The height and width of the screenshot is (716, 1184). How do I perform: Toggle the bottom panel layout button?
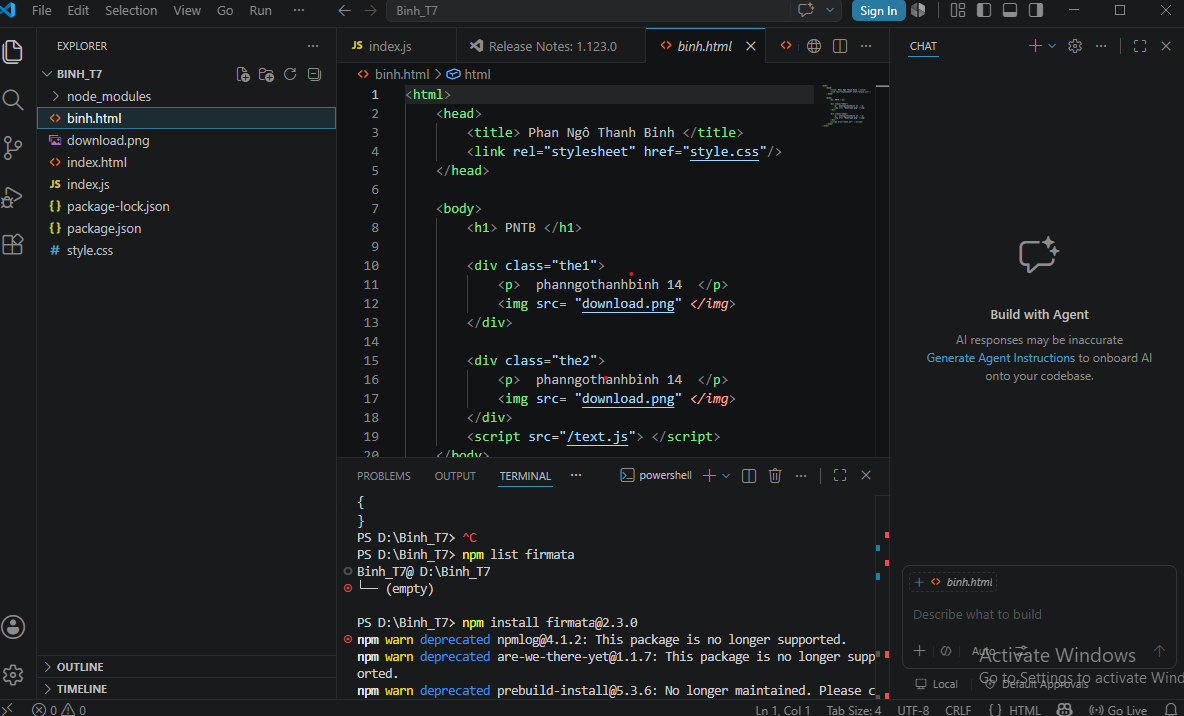point(1010,11)
